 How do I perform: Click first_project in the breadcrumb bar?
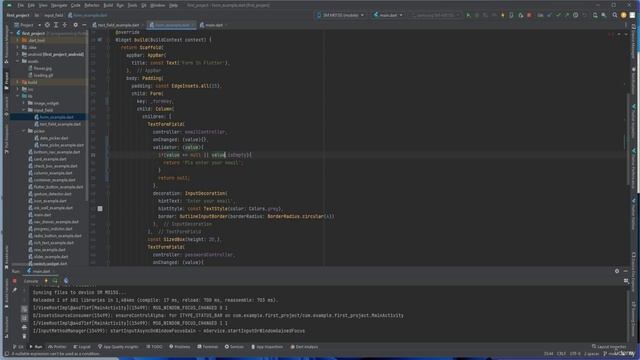point(18,15)
